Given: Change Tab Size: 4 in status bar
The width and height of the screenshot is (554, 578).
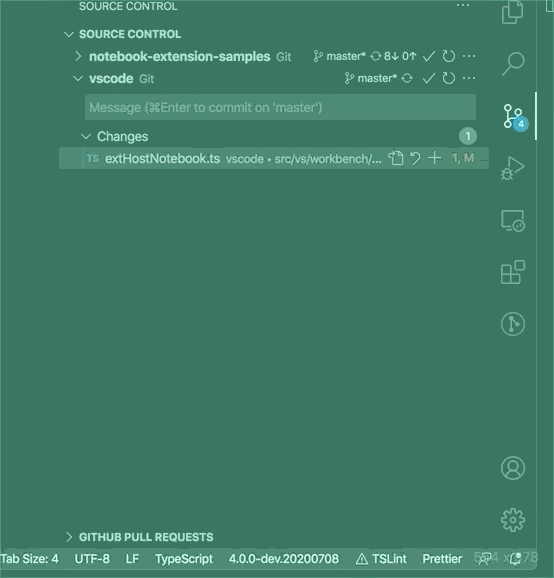Looking at the screenshot, I should pyautogui.click(x=29, y=559).
